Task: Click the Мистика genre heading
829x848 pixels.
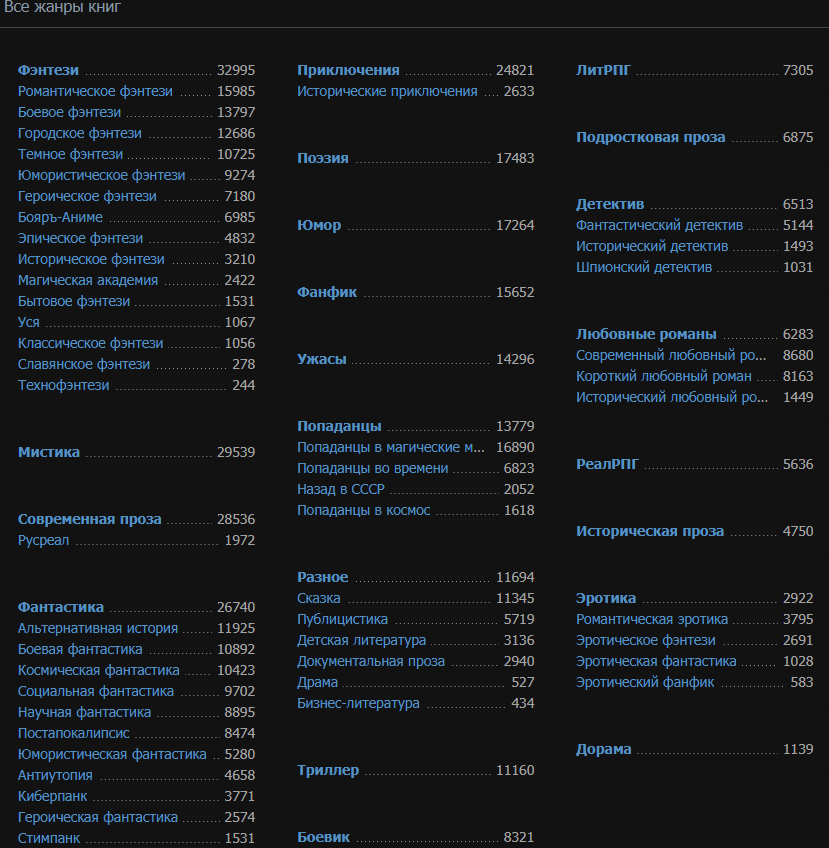Action: (49, 452)
